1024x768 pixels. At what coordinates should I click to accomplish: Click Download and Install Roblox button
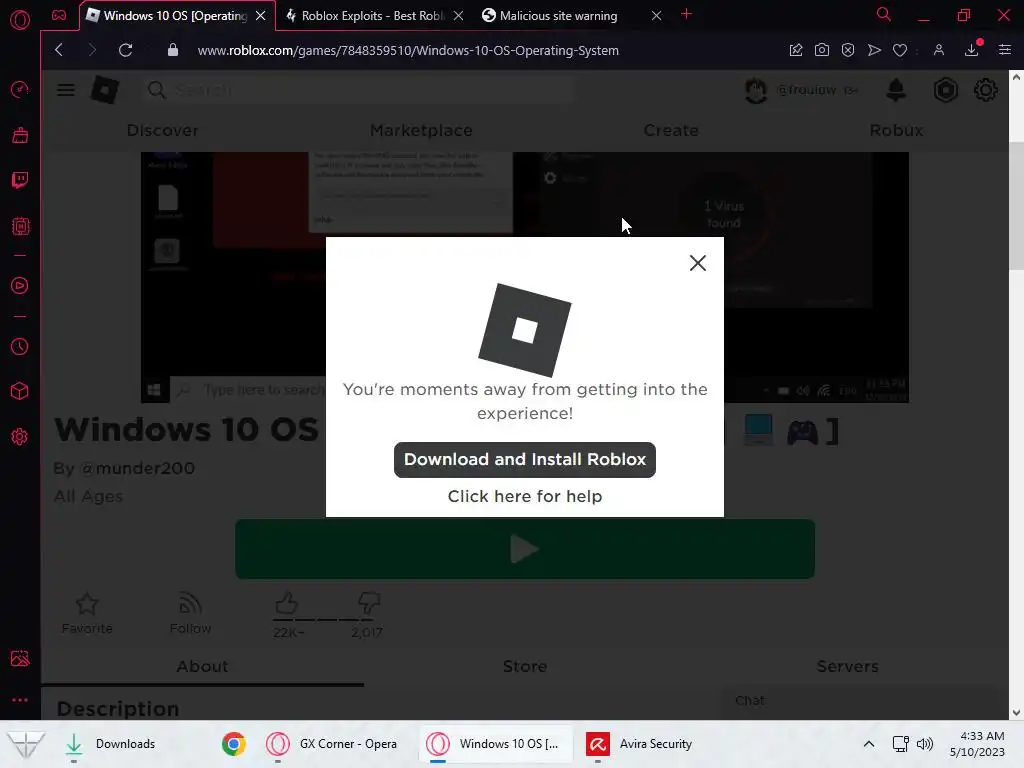click(524, 460)
